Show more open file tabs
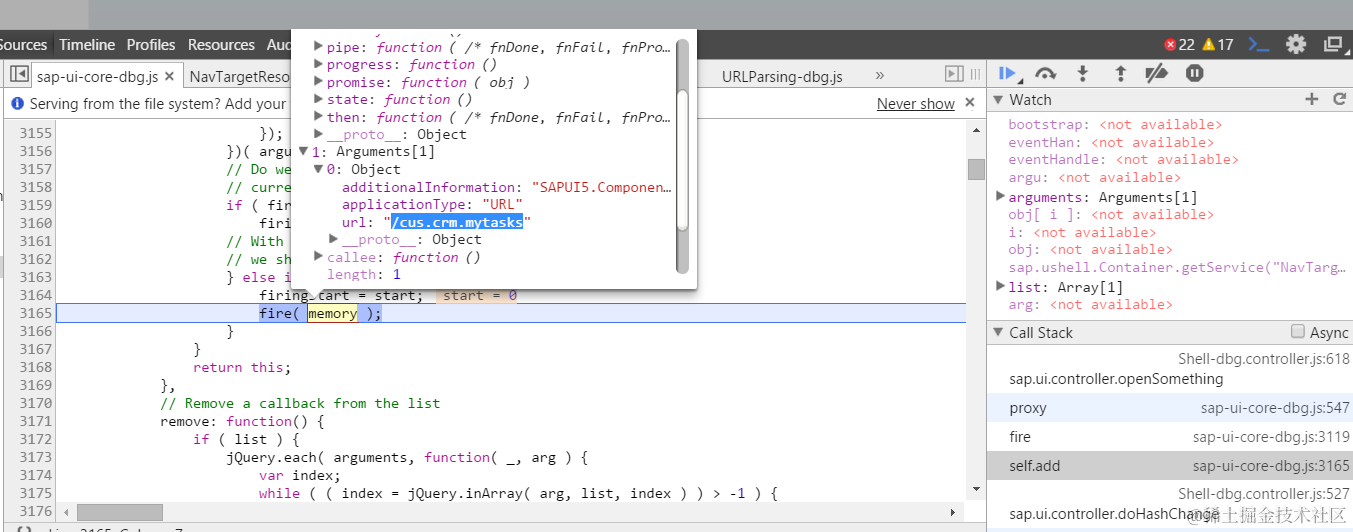 coord(880,75)
